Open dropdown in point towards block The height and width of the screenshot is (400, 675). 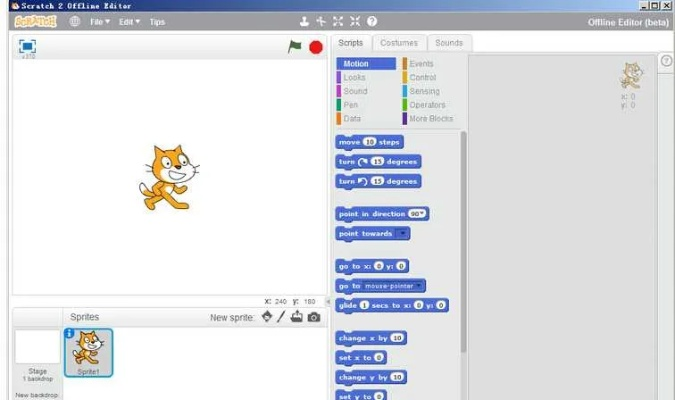(402, 233)
